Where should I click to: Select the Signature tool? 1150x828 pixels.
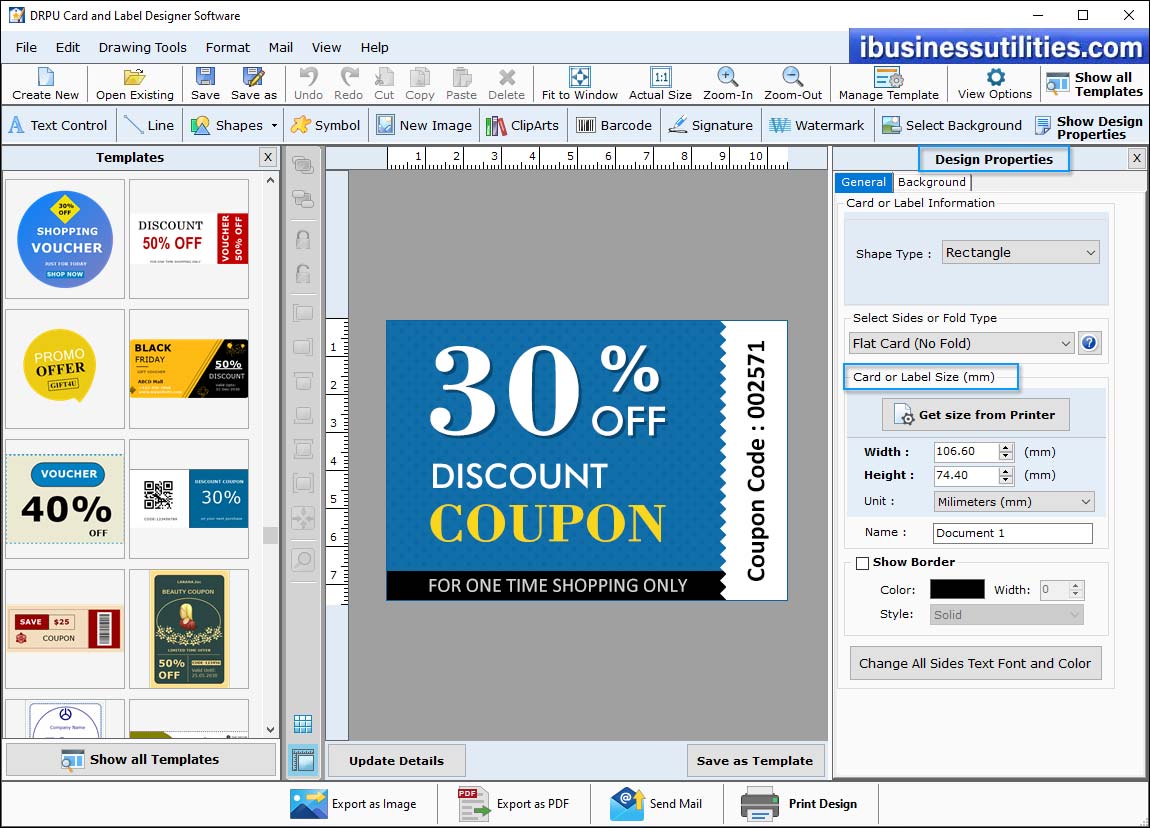click(678, 125)
